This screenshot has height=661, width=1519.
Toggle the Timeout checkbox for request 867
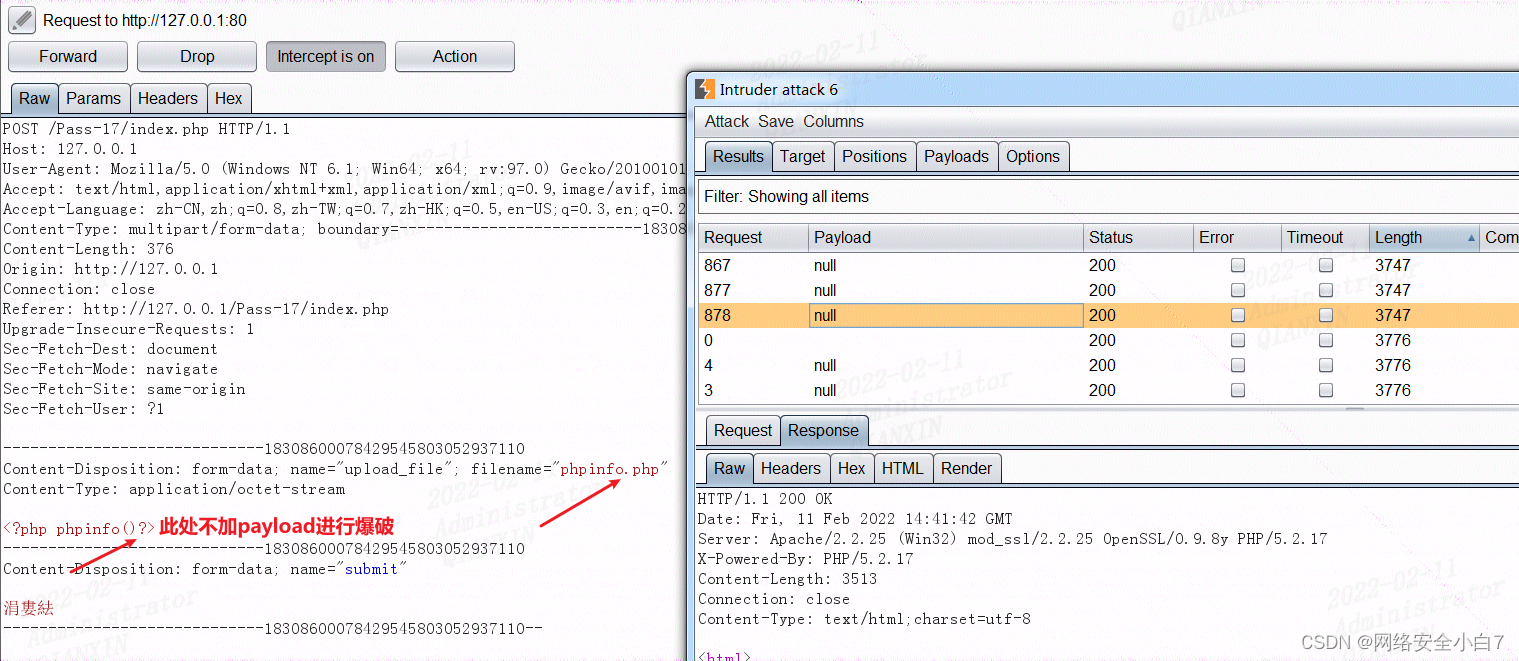pos(1326,265)
